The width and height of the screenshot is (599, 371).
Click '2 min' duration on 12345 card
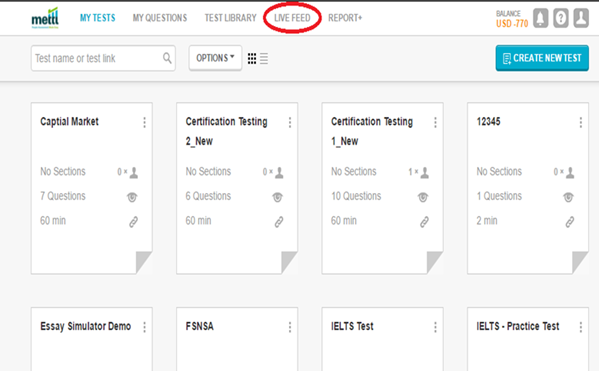487,220
